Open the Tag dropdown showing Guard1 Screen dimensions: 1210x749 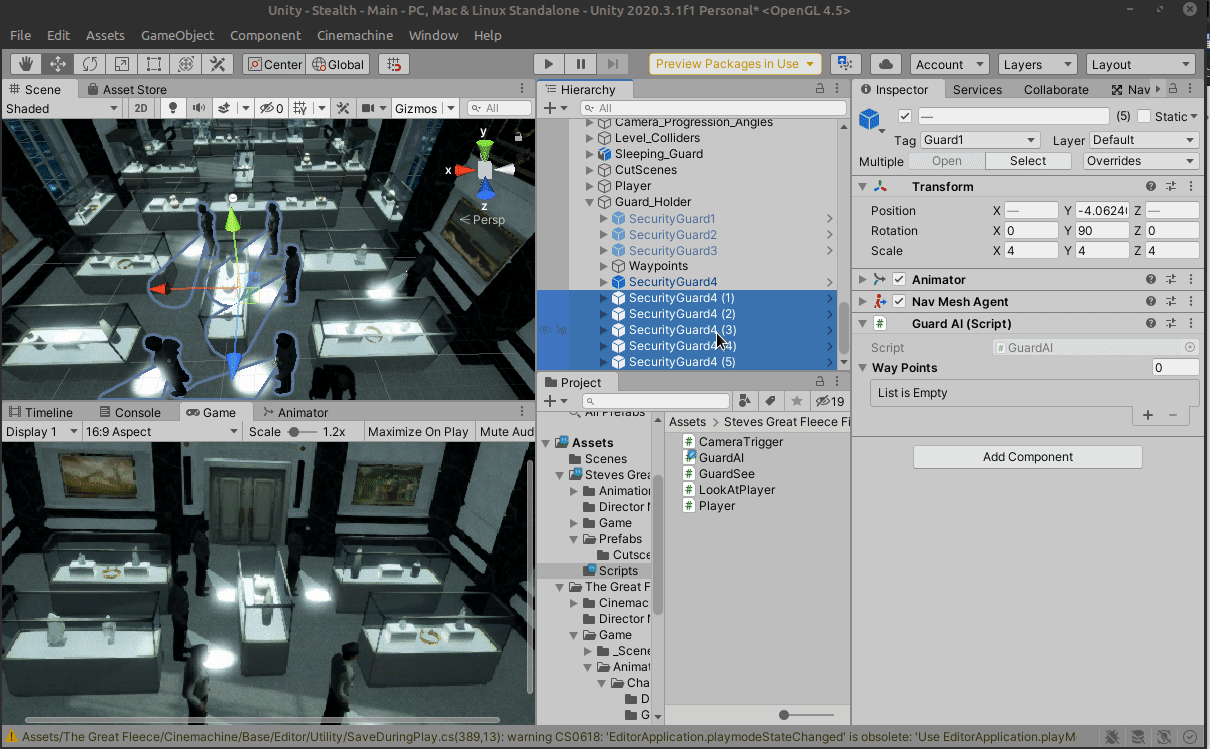pos(979,141)
